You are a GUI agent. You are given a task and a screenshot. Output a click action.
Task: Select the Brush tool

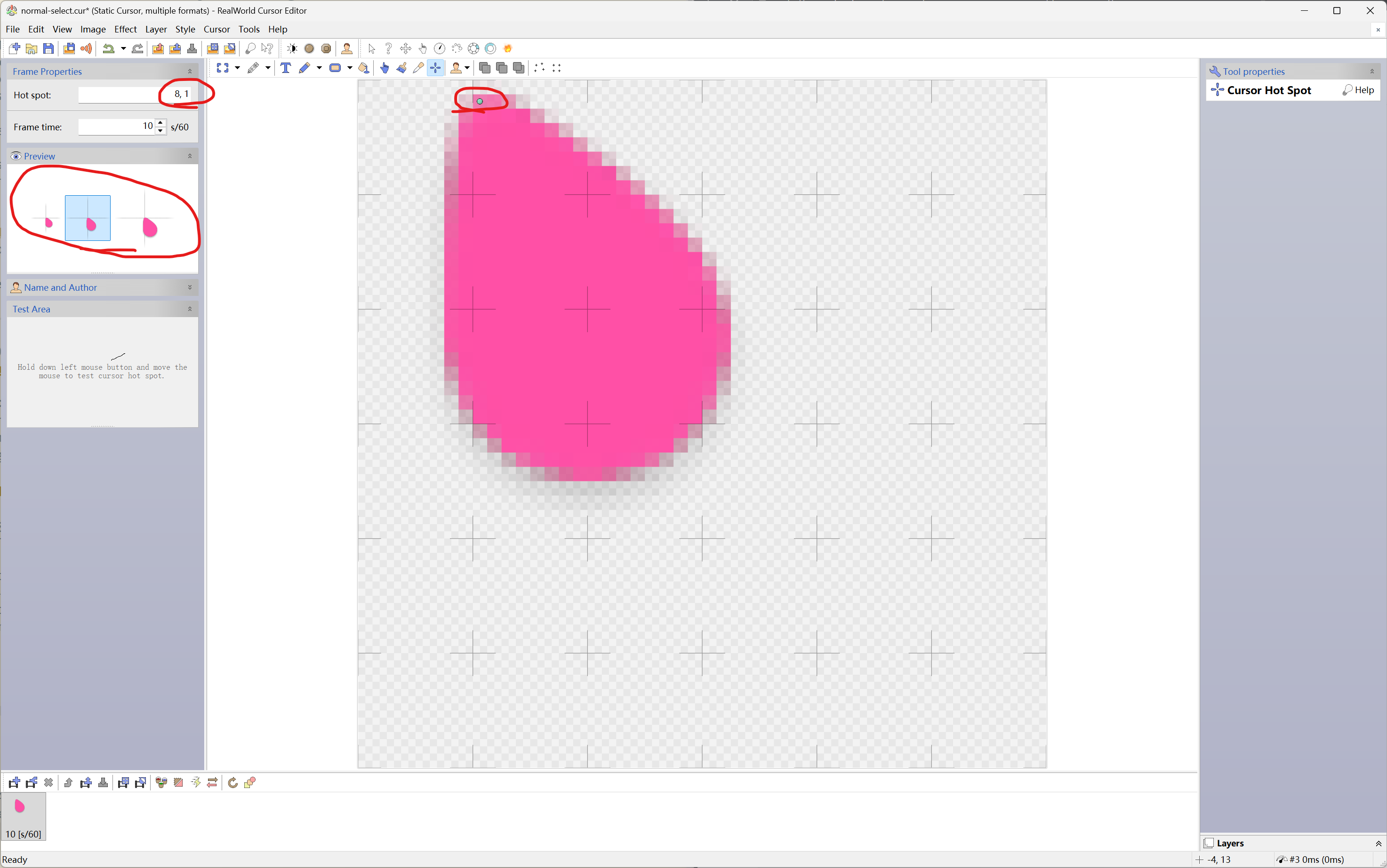401,68
